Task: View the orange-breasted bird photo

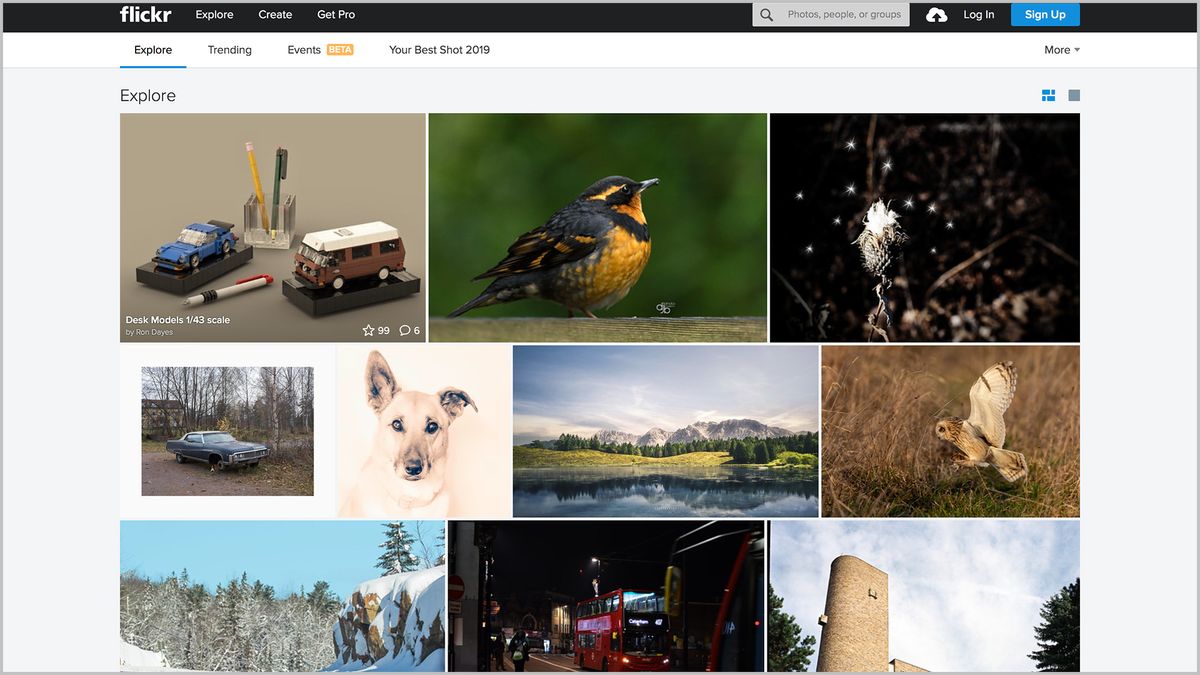Action: click(597, 227)
